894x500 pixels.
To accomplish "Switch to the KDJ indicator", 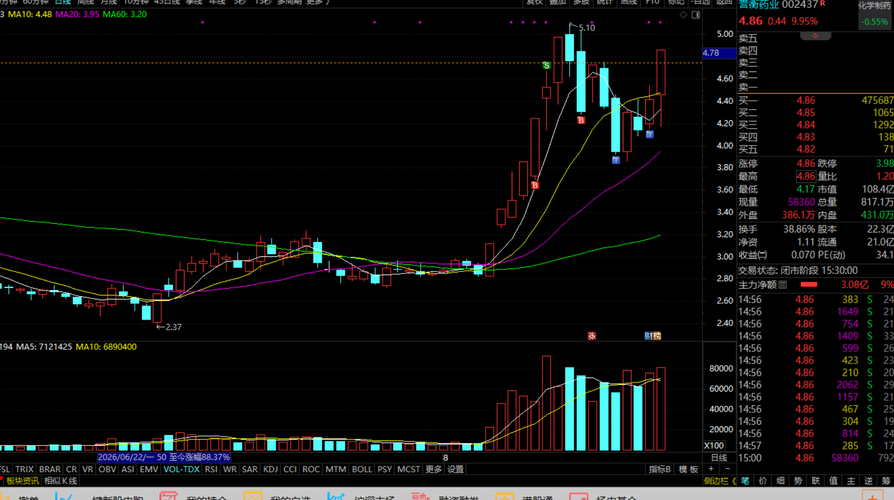I will click(x=270, y=469).
